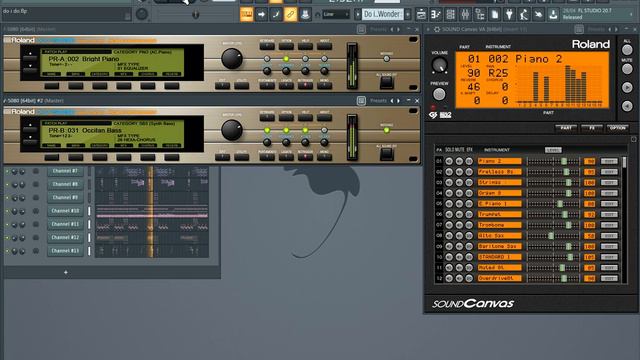The image size is (640, 360).
Task: Click the MUTE round button on Sound Canvas
Action: (627, 69)
